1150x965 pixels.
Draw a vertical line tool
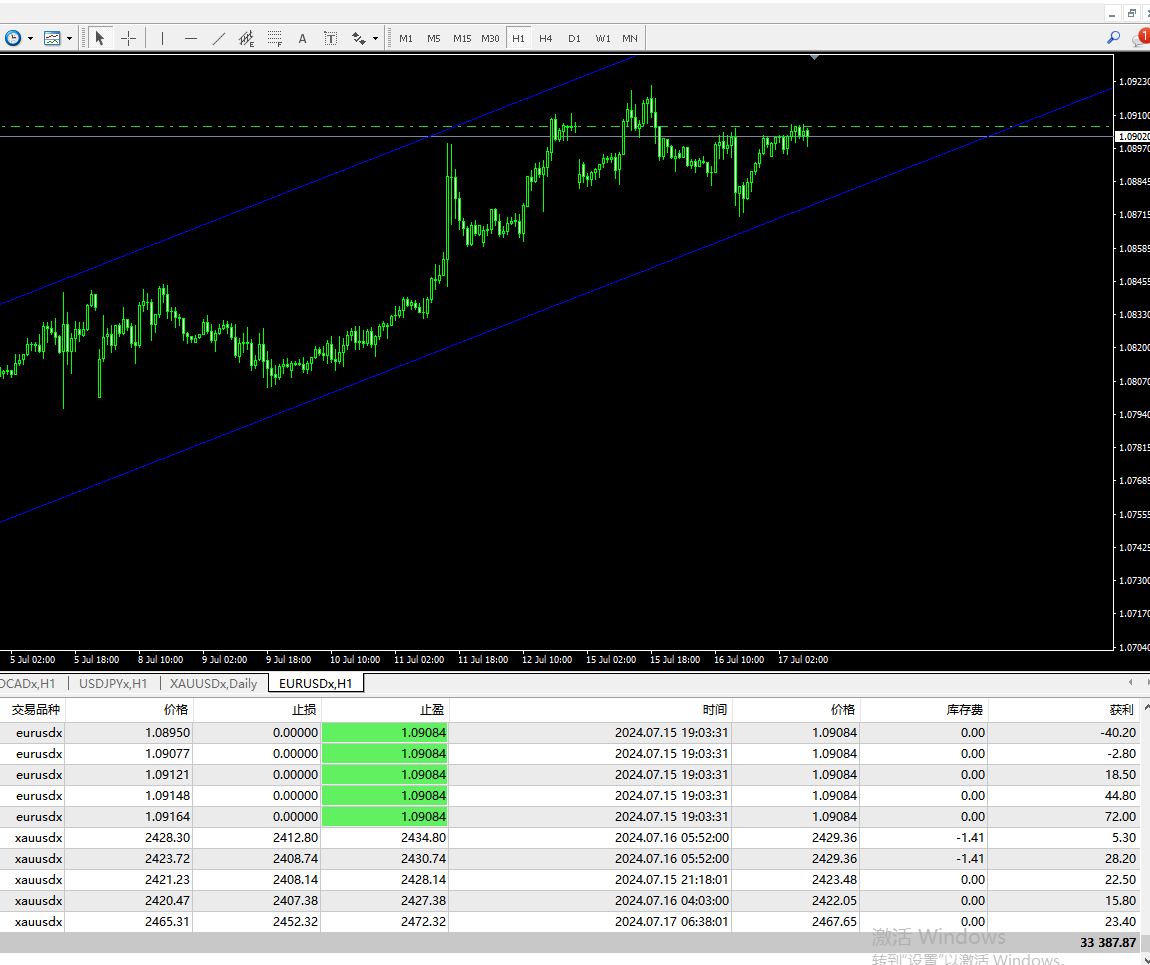tap(162, 38)
